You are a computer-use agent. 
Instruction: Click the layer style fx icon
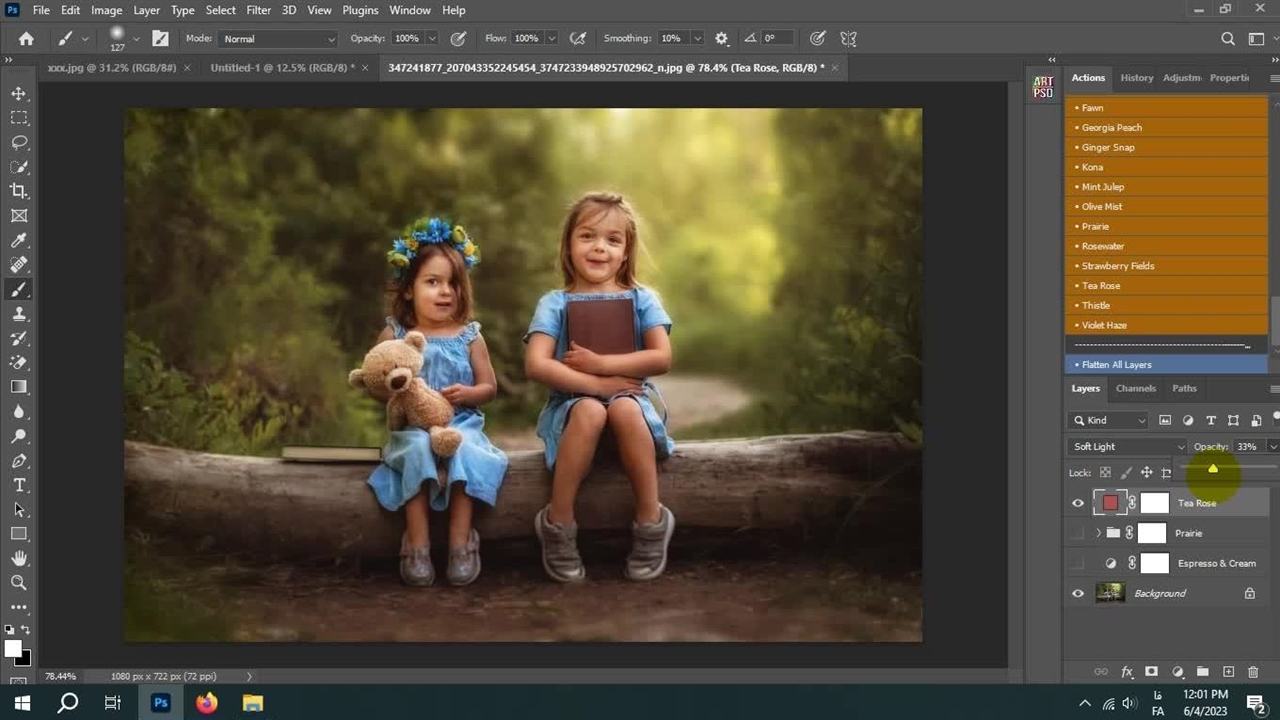pyautogui.click(x=1127, y=672)
